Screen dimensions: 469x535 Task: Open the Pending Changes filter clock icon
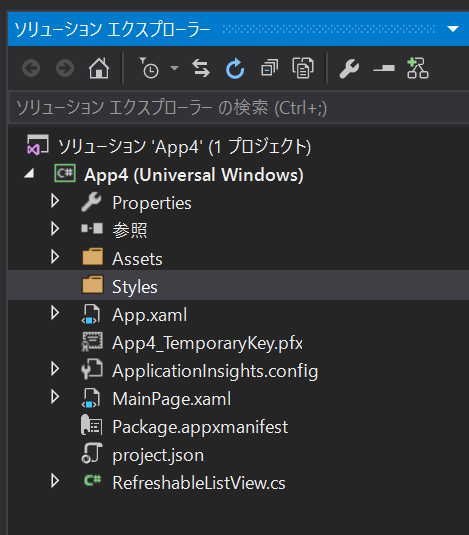(x=149, y=68)
